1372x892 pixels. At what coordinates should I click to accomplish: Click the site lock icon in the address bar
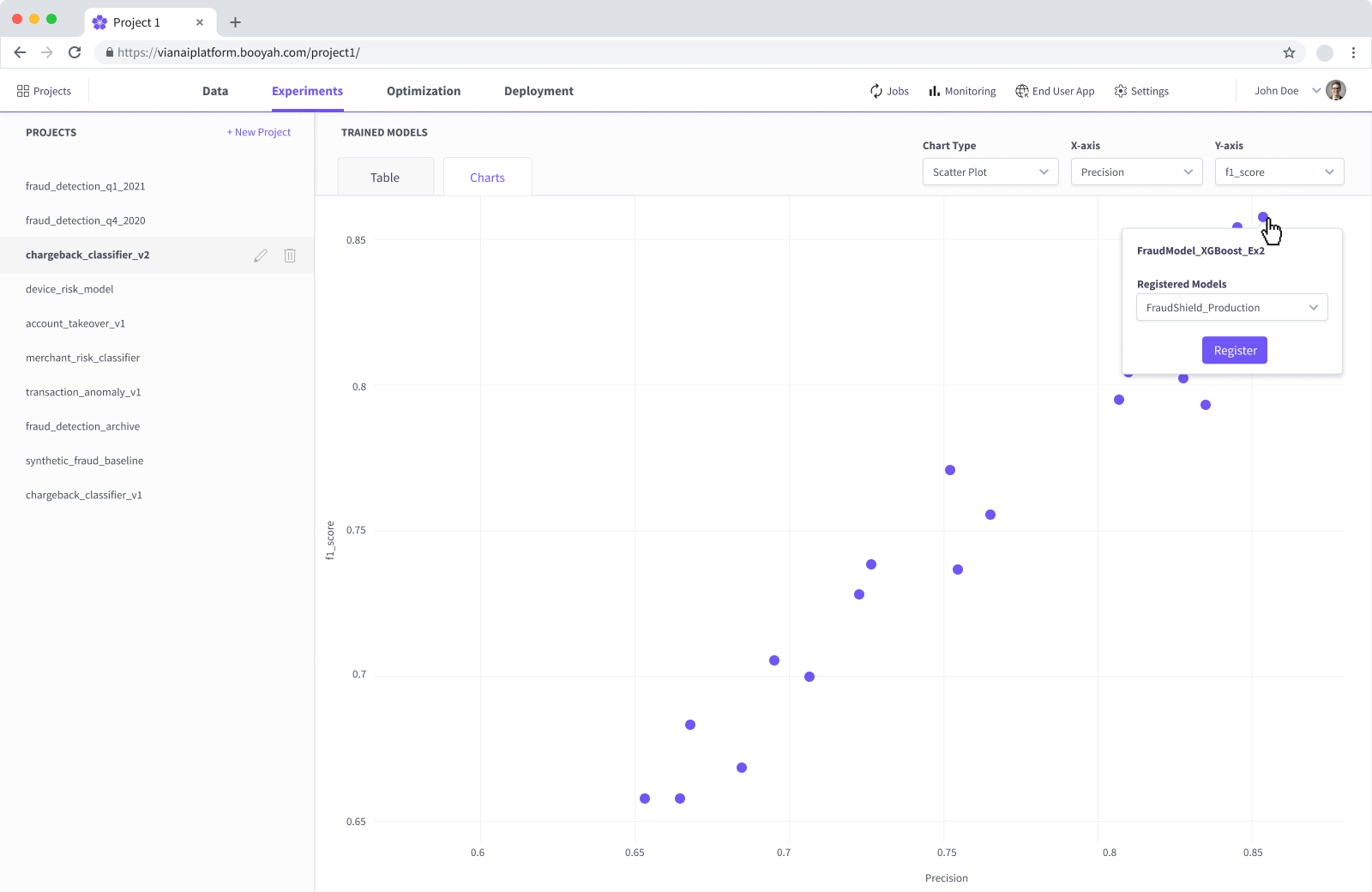[109, 52]
